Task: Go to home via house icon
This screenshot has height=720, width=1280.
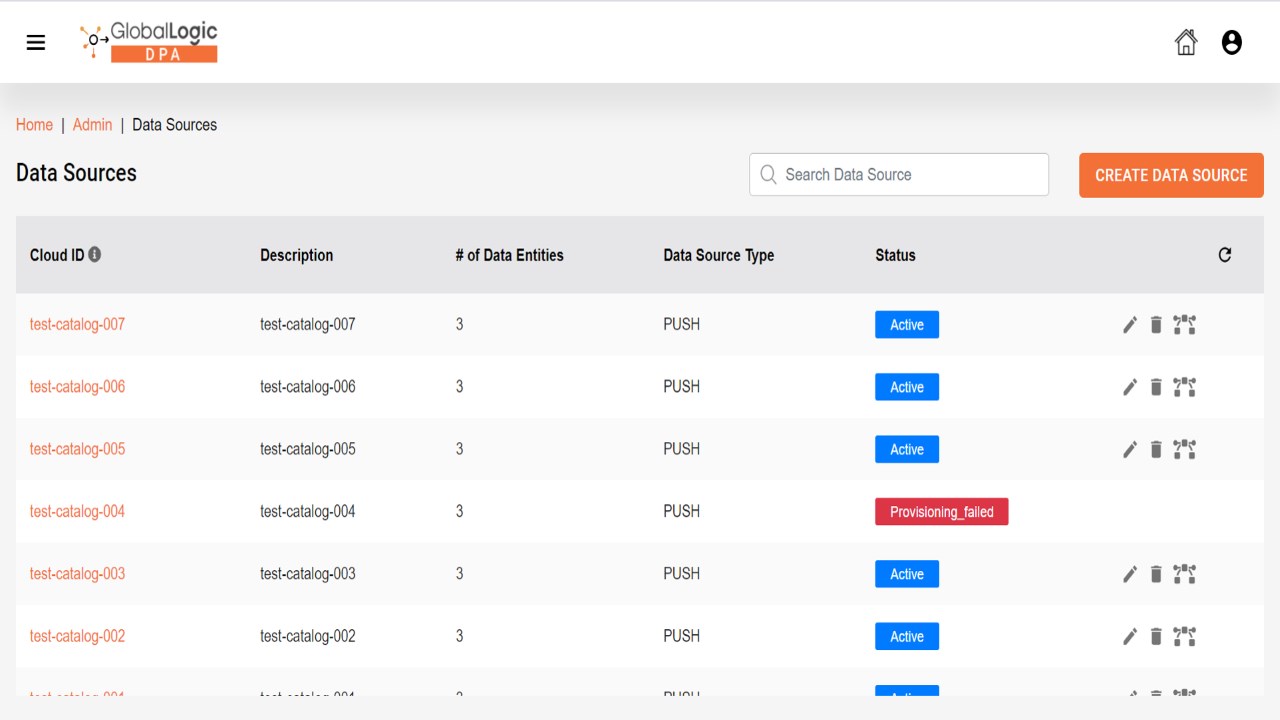Action: (x=1186, y=42)
